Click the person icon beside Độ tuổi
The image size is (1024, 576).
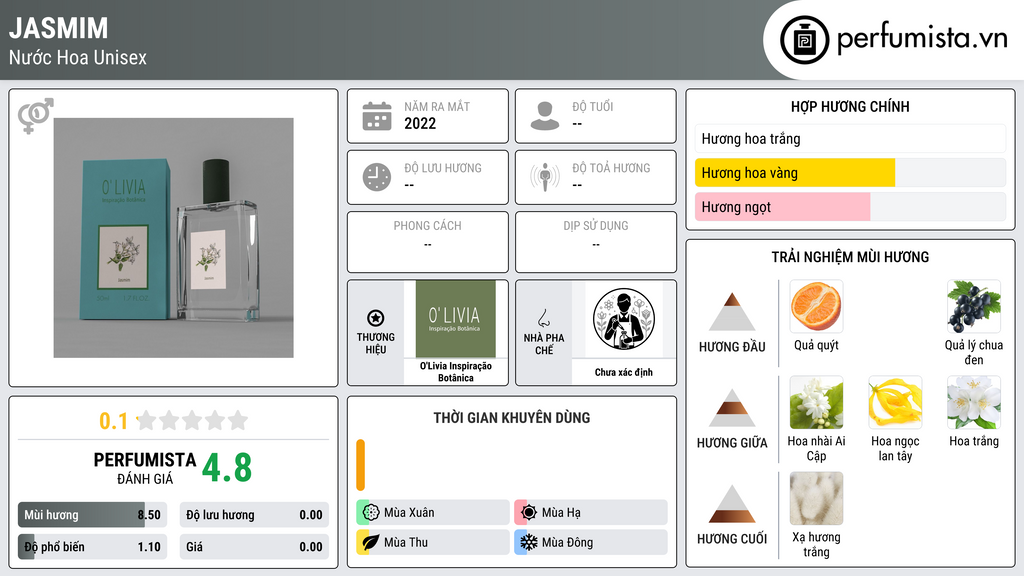[x=545, y=116]
